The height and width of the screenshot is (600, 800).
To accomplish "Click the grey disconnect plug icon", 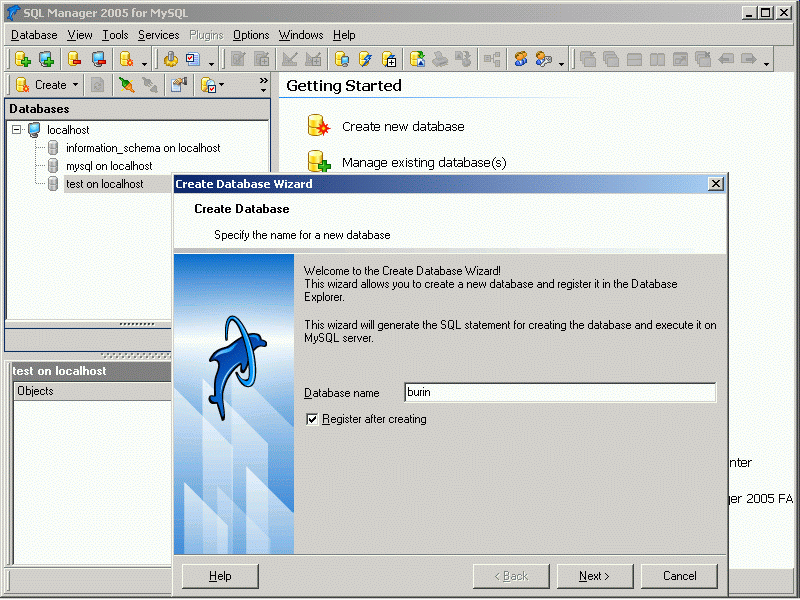I will [150, 85].
